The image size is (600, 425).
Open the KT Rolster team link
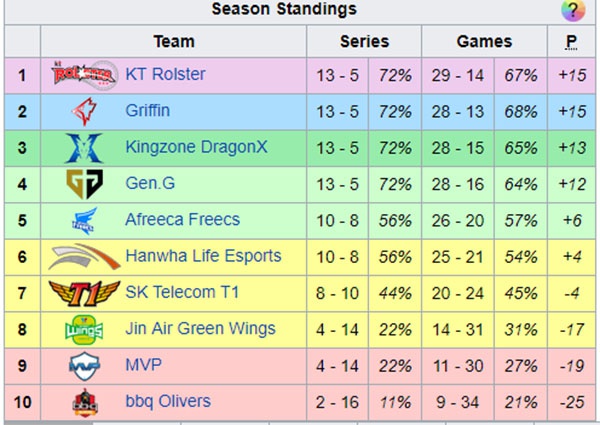pos(165,74)
